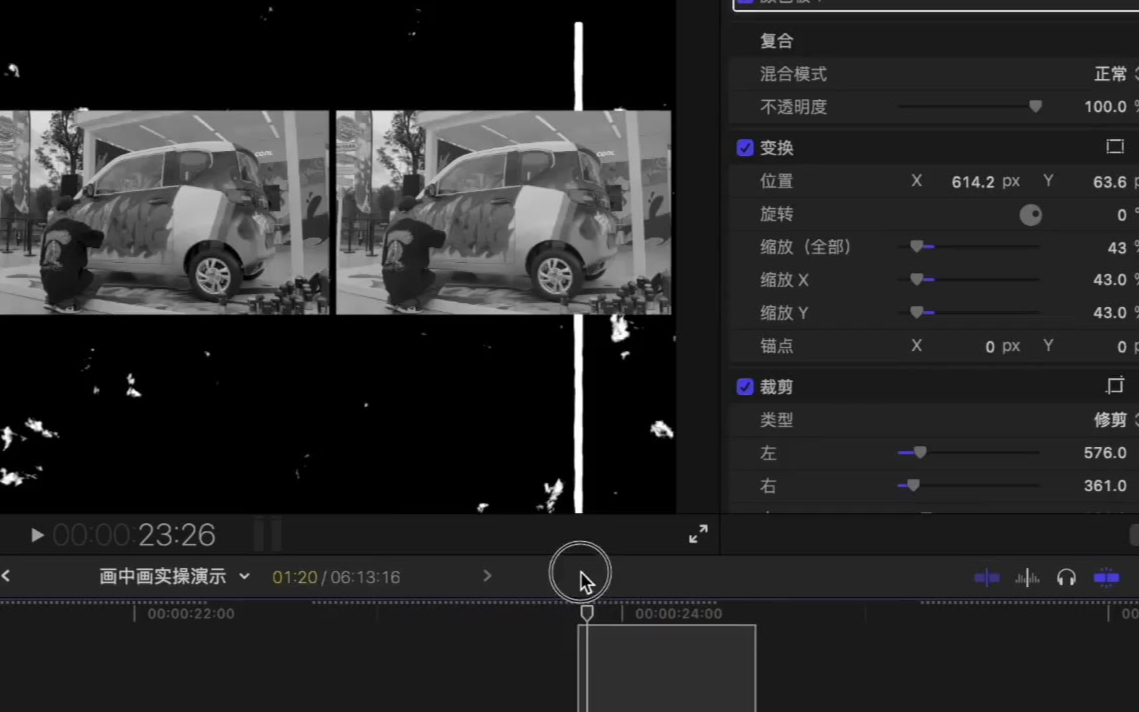Uncheck the 变换 (Transform) checkbox
Image resolution: width=1139 pixels, height=712 pixels.
click(745, 148)
